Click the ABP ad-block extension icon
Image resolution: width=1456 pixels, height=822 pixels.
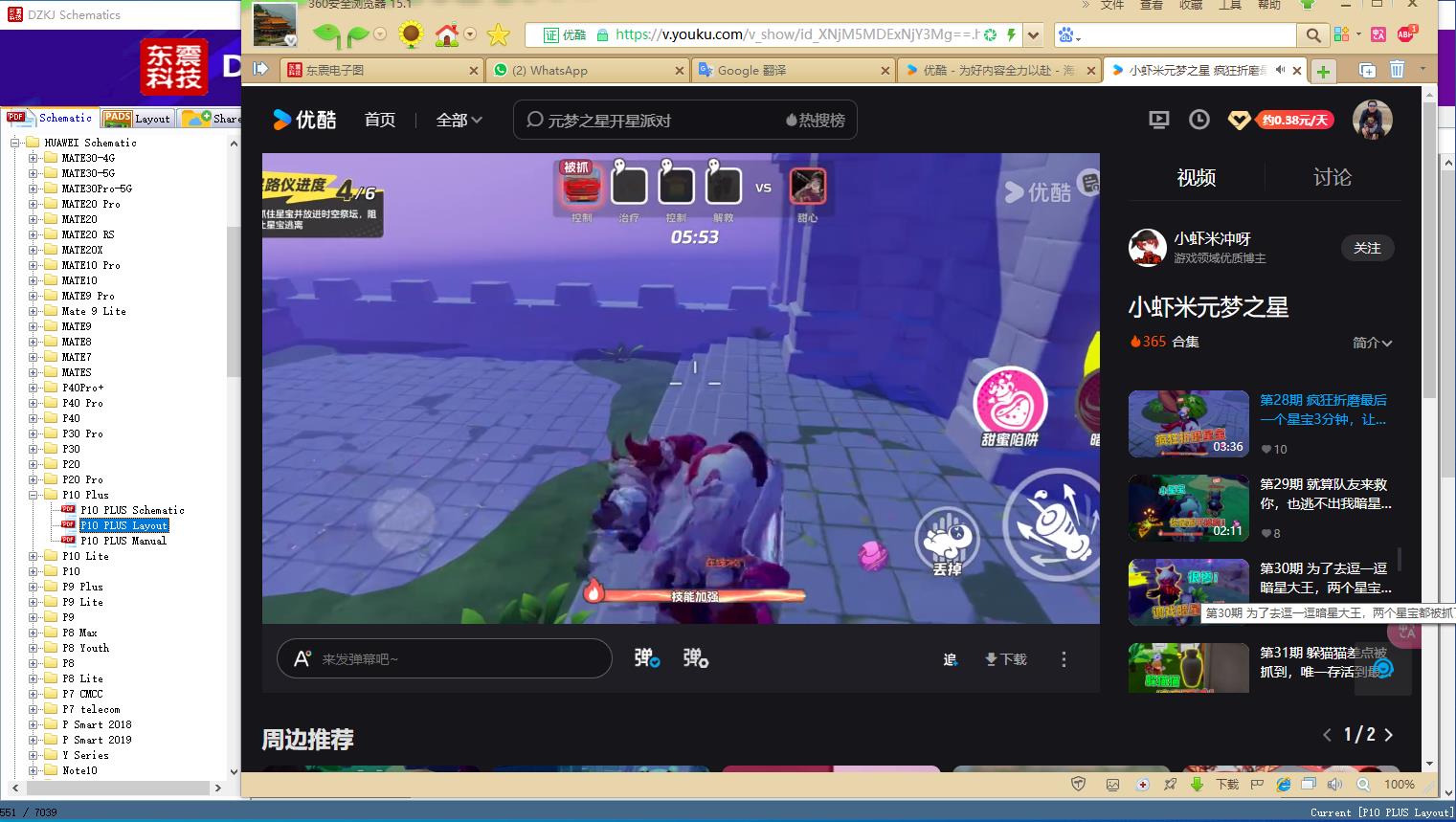point(1406,34)
